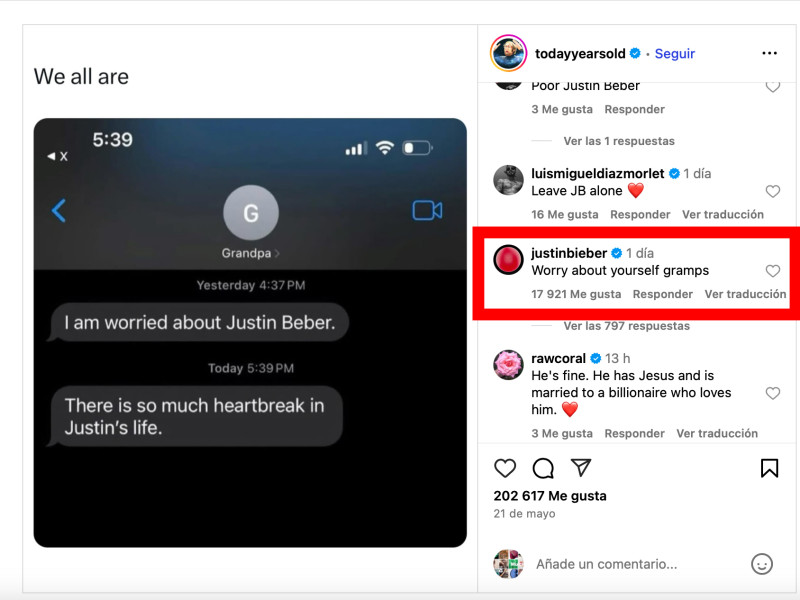Like luismigueldiazmorlet's comment heart

tap(772, 191)
